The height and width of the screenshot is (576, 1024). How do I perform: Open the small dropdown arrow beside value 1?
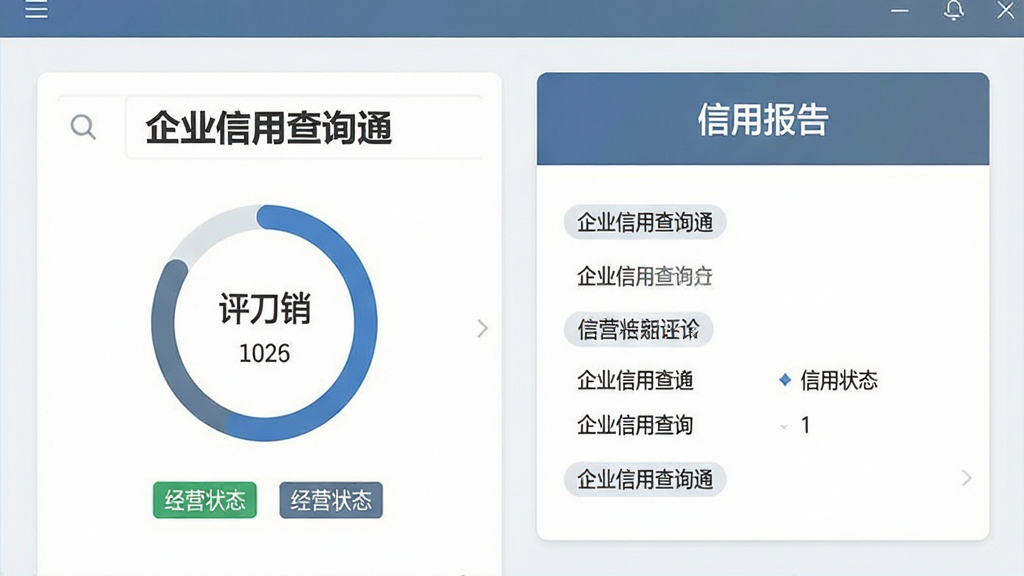click(784, 426)
